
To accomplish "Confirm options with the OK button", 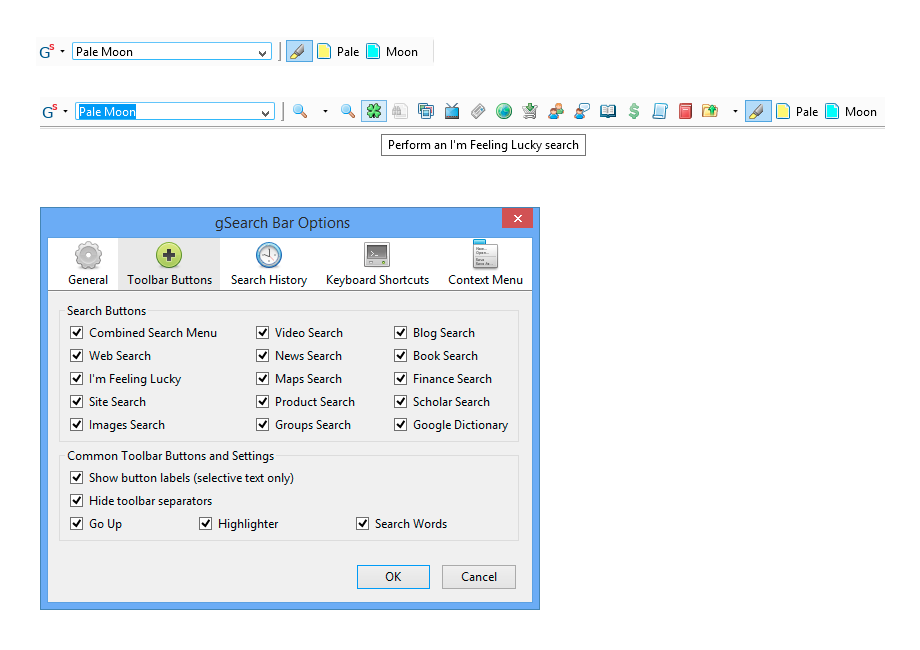I will 393,577.
